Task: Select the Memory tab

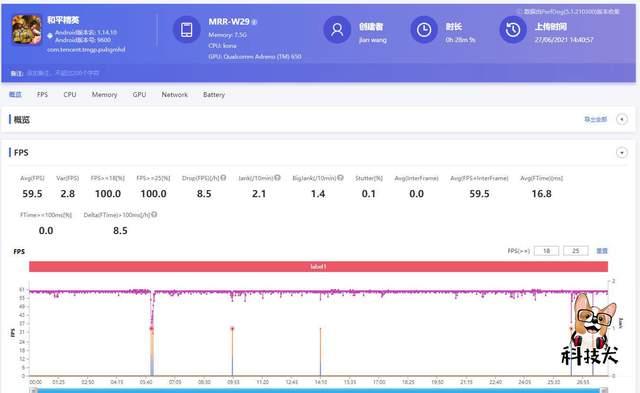Action: coord(104,95)
